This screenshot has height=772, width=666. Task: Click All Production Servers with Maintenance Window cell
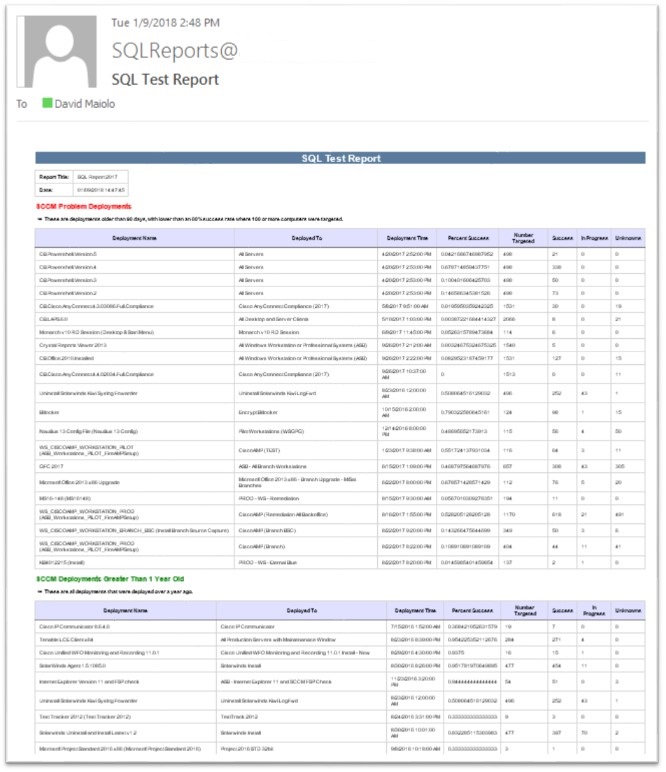[302, 640]
